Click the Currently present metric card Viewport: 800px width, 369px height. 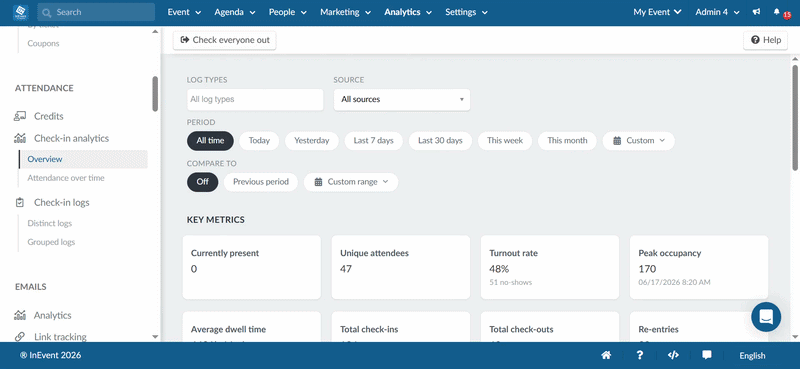pos(252,267)
